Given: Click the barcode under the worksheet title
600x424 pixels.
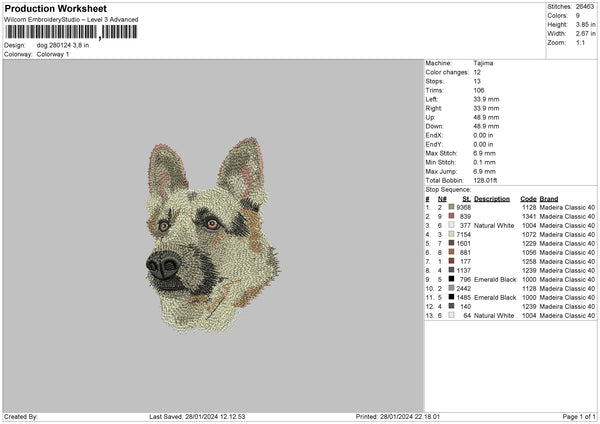Looking at the screenshot, I should (70, 33).
